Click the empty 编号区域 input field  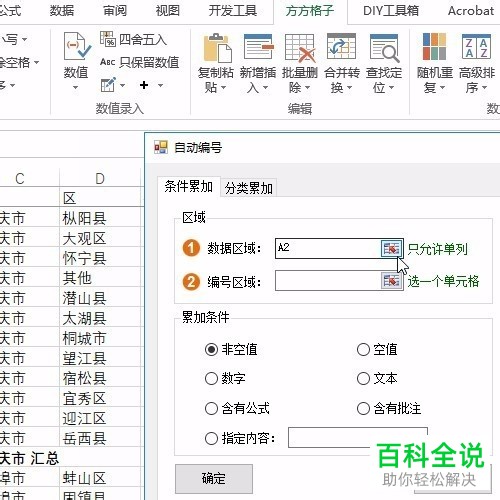pos(328,281)
